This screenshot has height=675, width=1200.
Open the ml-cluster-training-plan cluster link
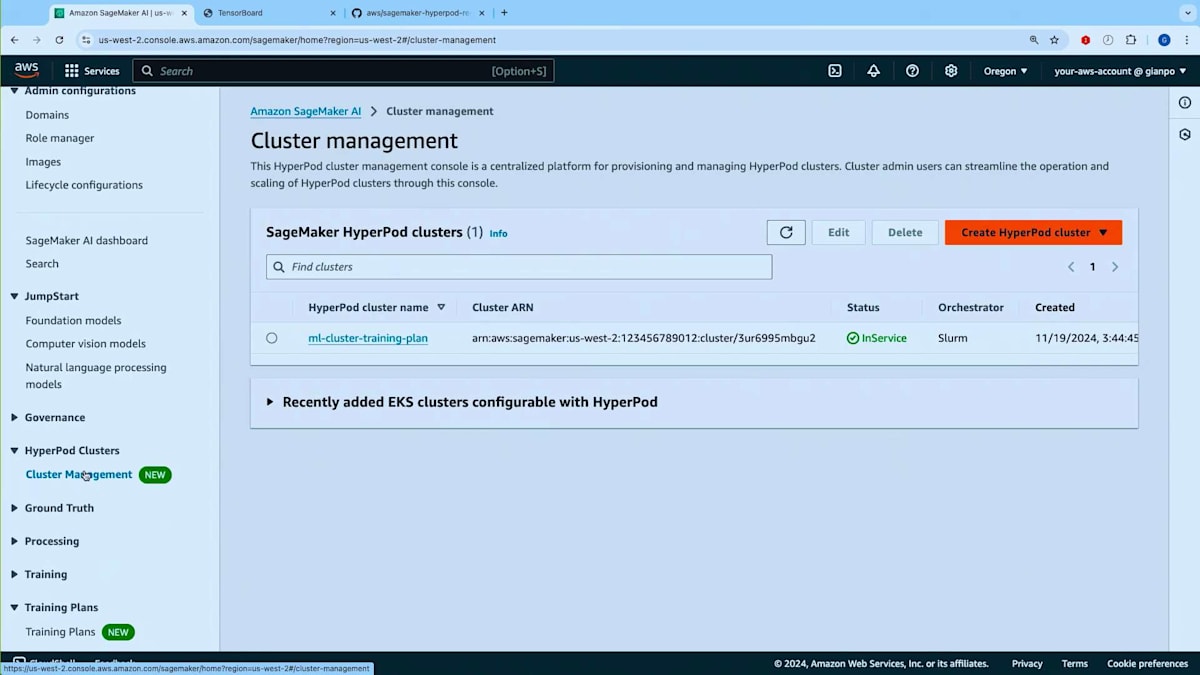point(368,338)
